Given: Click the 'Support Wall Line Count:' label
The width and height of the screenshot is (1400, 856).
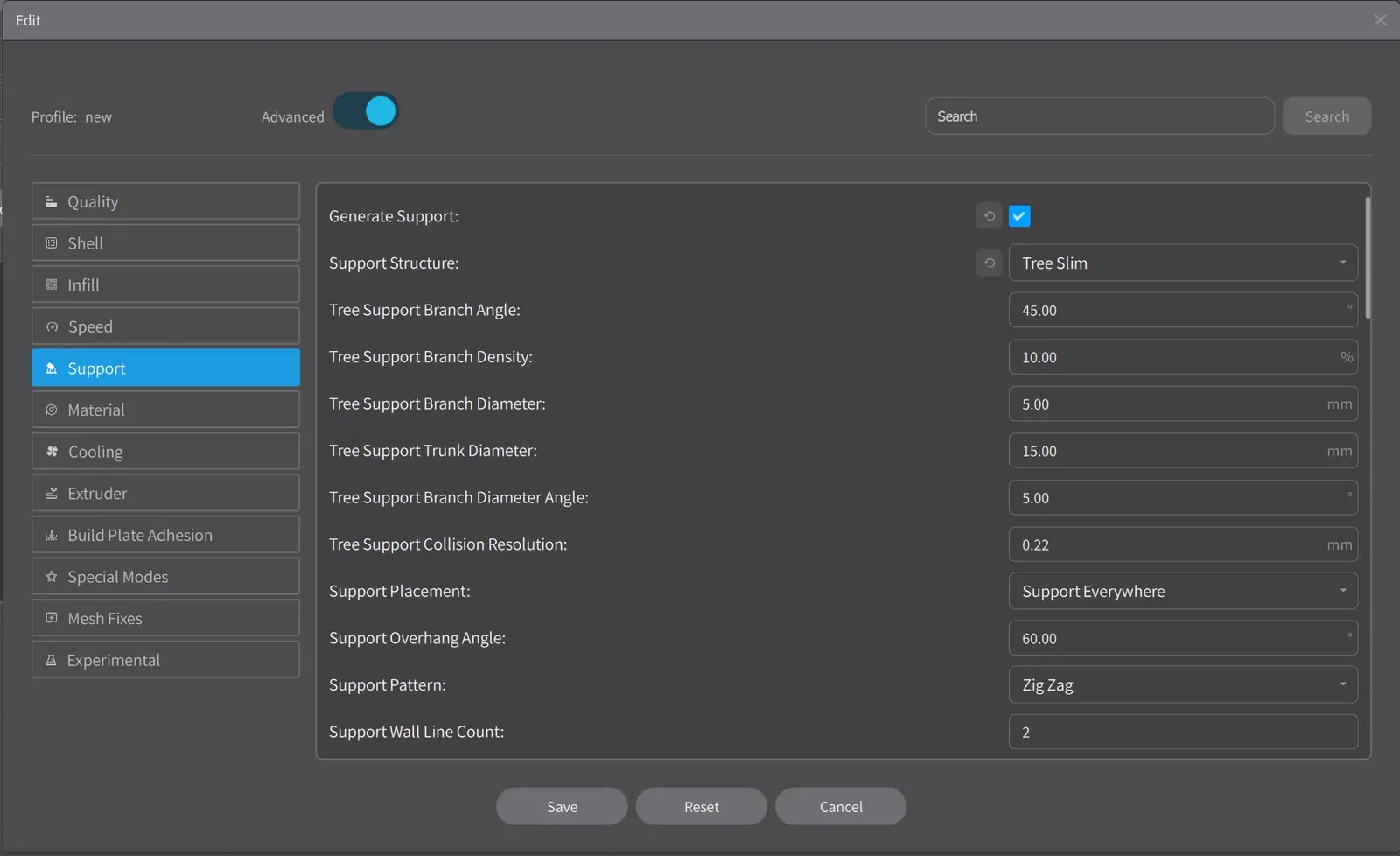Looking at the screenshot, I should pyautogui.click(x=416, y=732).
